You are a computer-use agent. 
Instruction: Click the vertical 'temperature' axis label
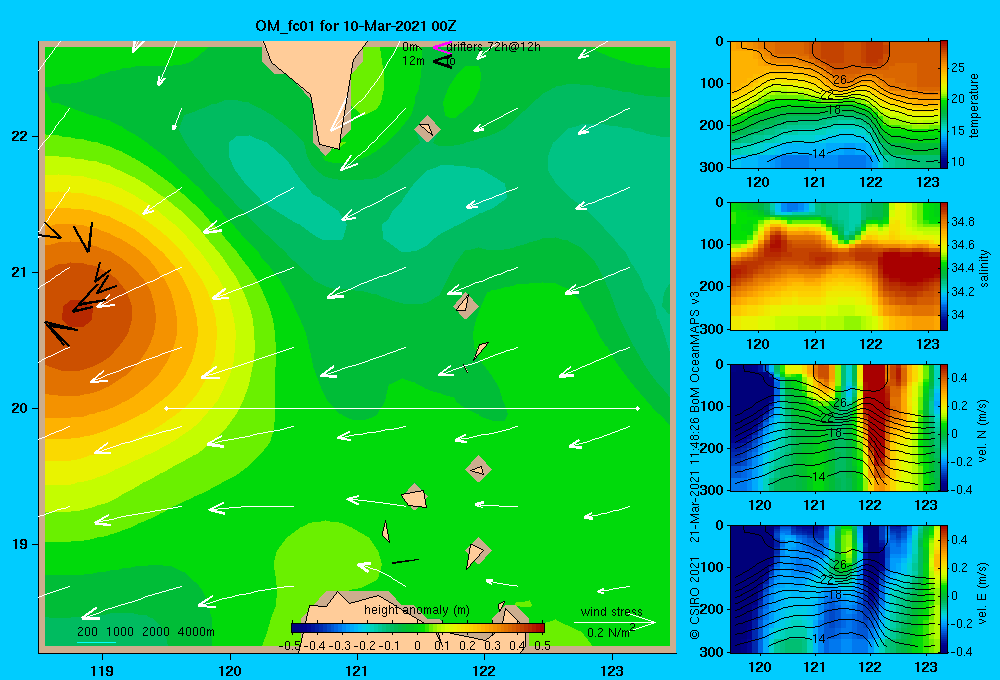click(974, 106)
